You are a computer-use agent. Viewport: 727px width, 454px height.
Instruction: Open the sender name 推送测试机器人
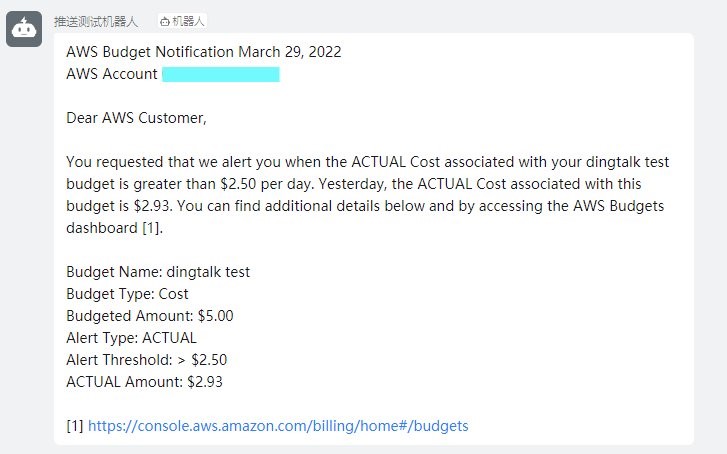point(96,21)
